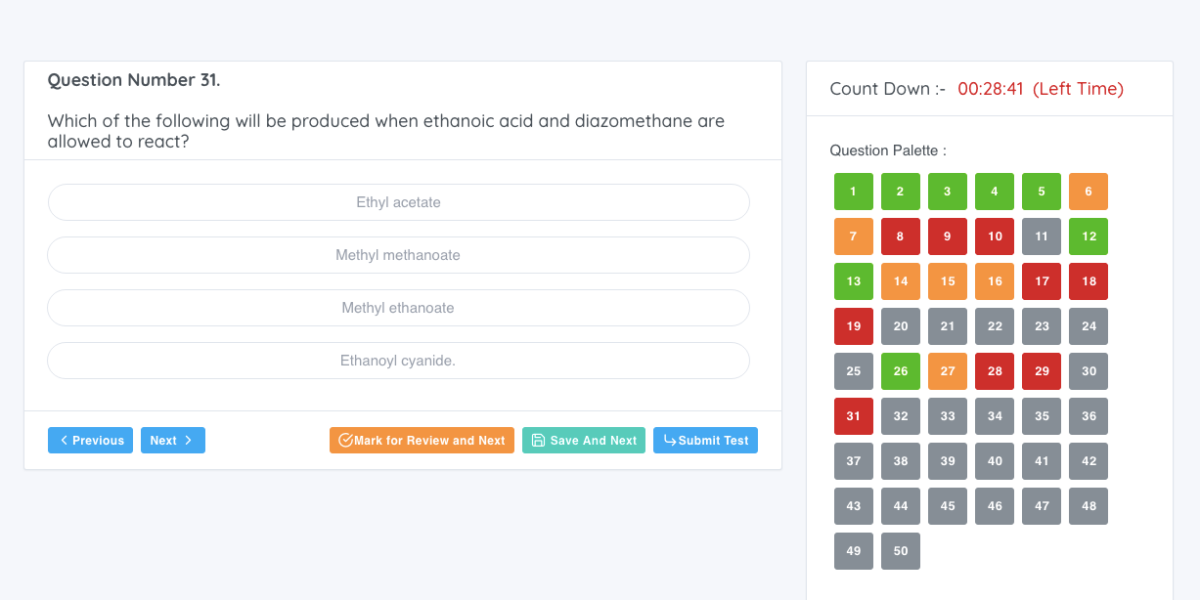Click Save And Next button
This screenshot has height=600, width=1200.
tap(583, 440)
